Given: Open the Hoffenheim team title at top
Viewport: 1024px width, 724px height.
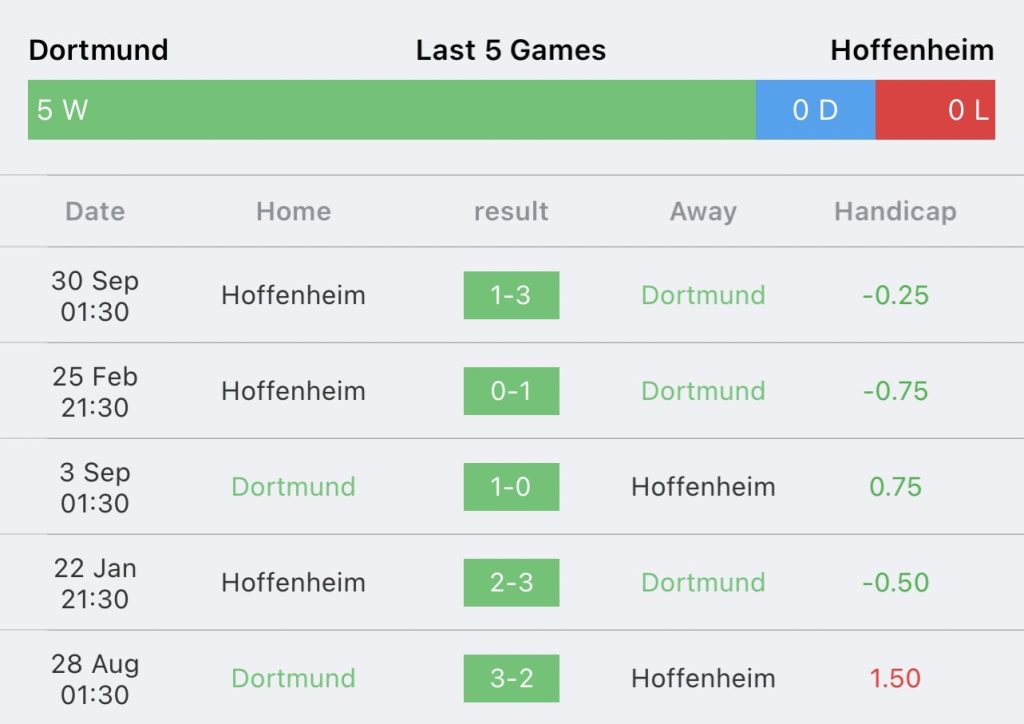Looking at the screenshot, I should (912, 50).
